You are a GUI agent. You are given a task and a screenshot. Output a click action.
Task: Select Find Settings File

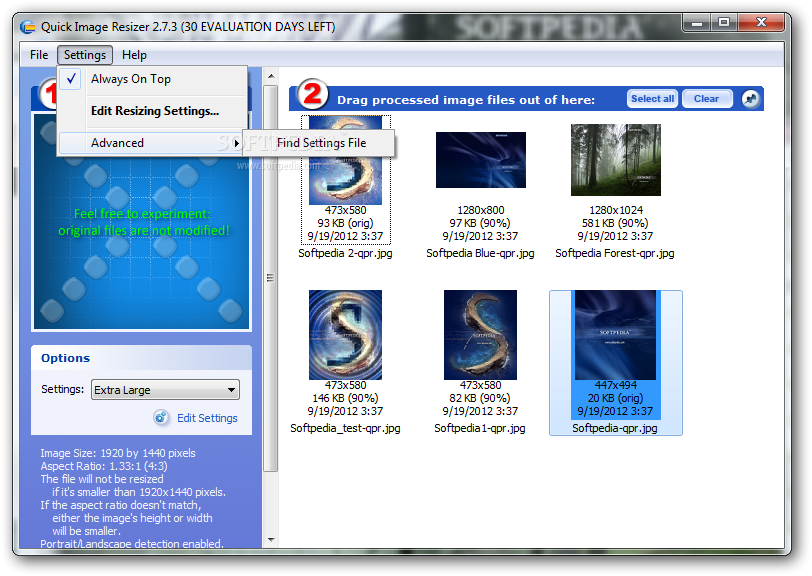tap(321, 143)
